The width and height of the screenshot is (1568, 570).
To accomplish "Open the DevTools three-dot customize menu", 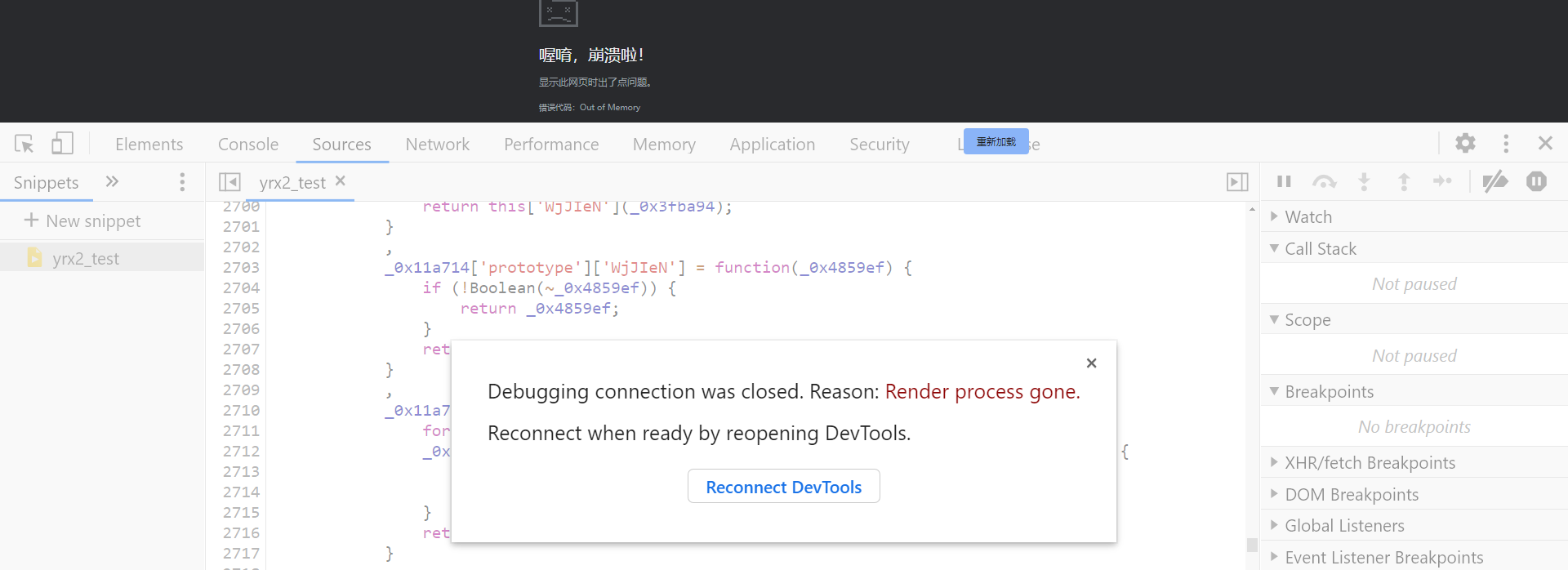I will click(x=1506, y=144).
